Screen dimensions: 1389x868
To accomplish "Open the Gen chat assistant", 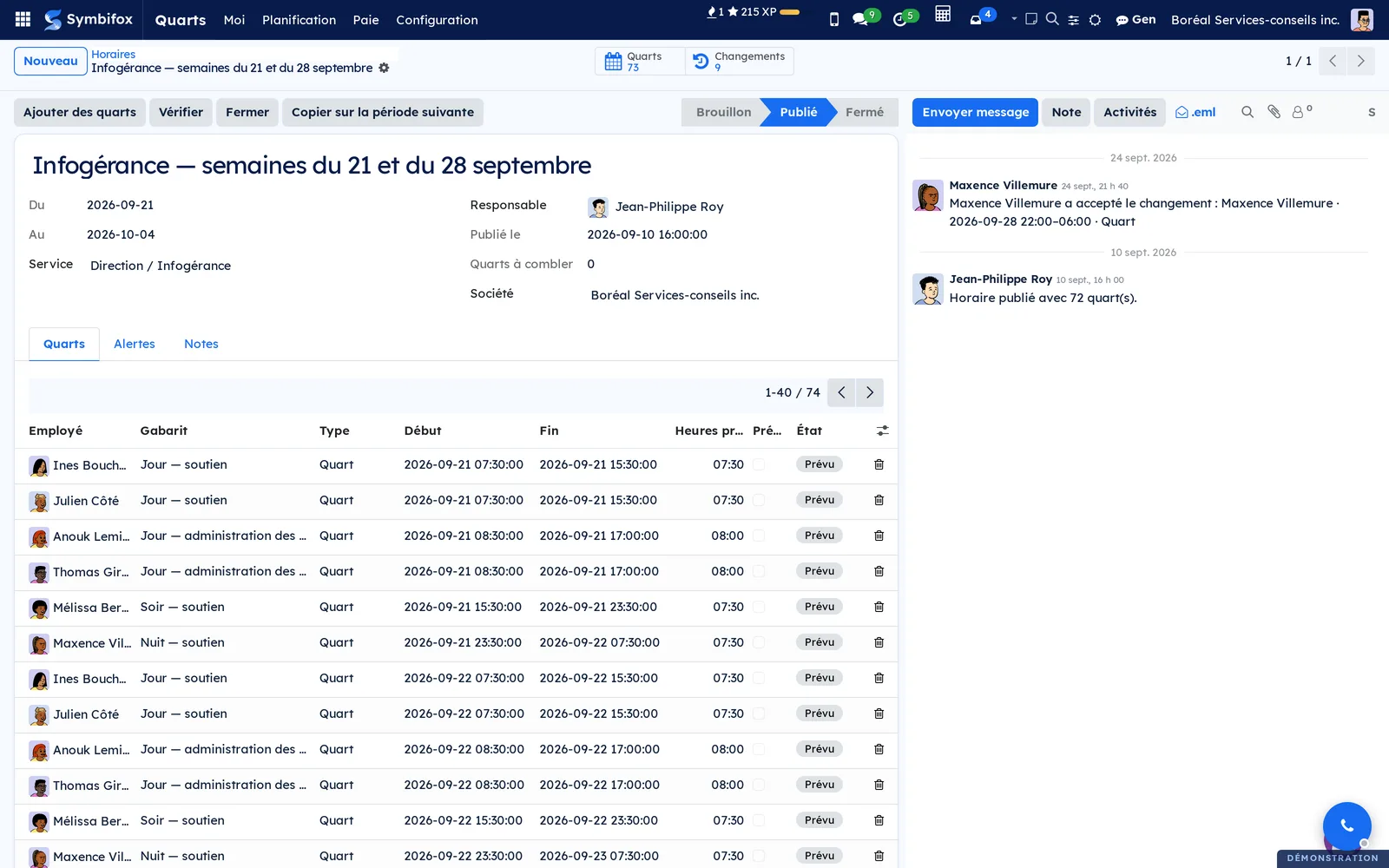I will click(x=1136, y=19).
